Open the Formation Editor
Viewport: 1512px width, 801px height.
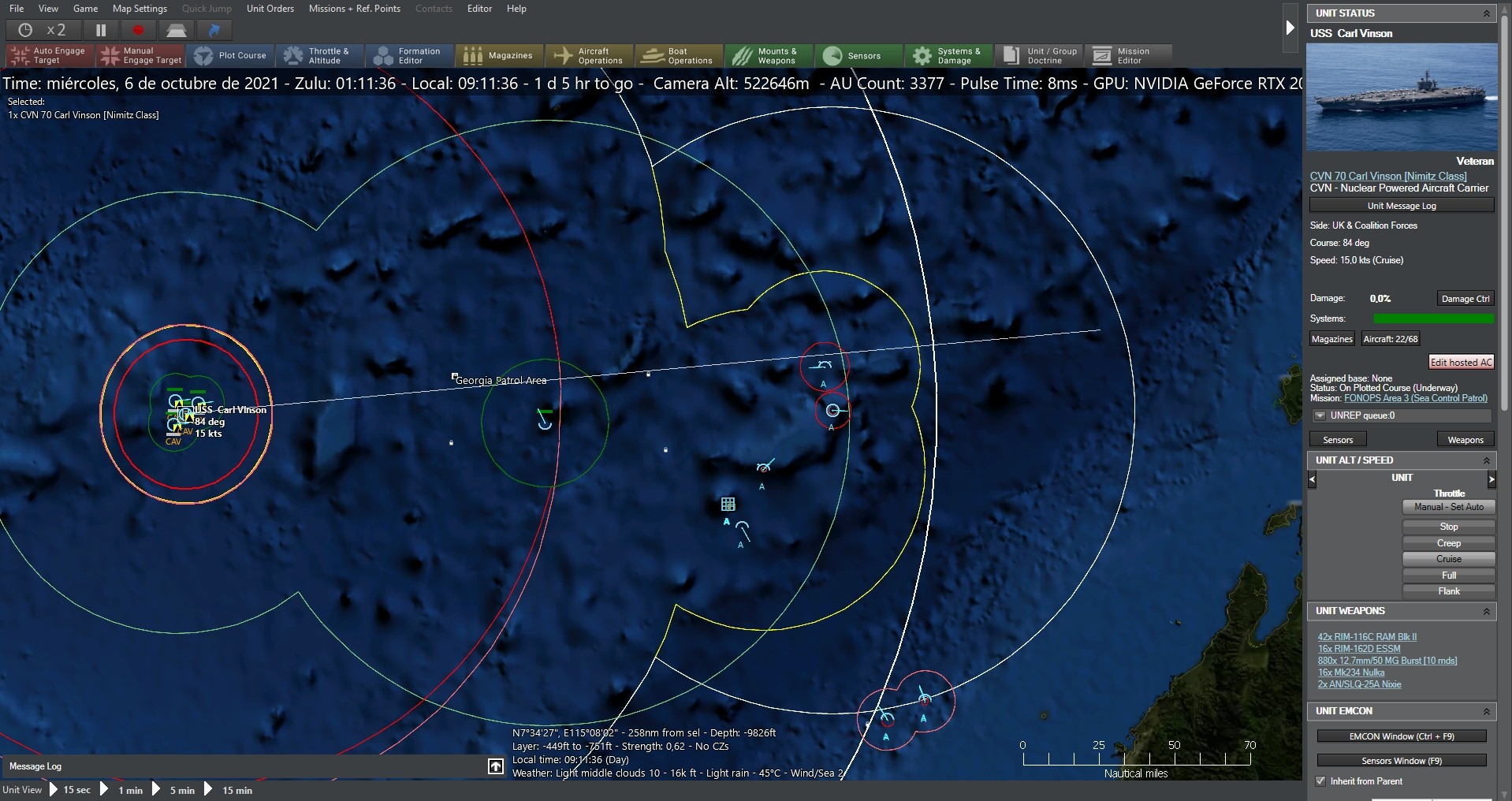(x=408, y=55)
